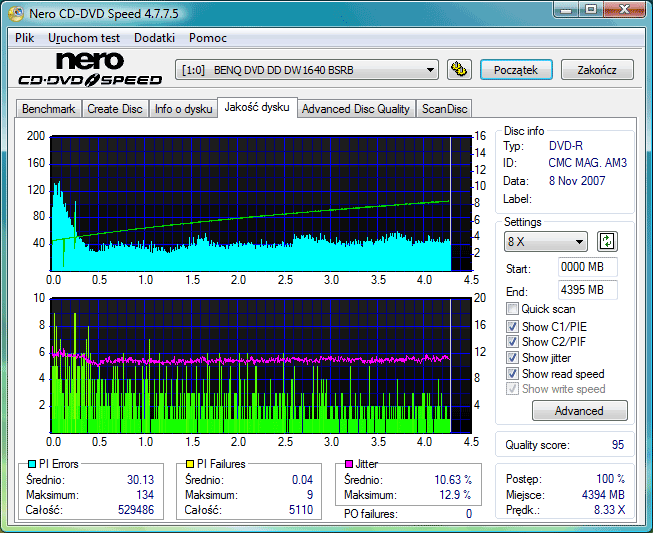This screenshot has height=533, width=653.
Task: Click the date 8 Nov 2007
Action: (577, 181)
